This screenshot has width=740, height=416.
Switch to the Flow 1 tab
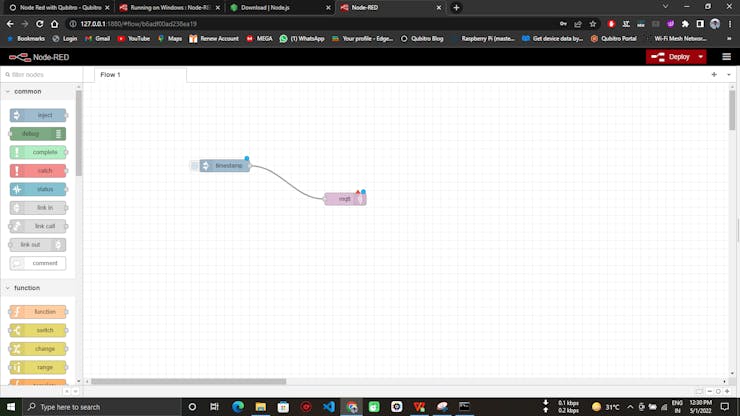110,75
